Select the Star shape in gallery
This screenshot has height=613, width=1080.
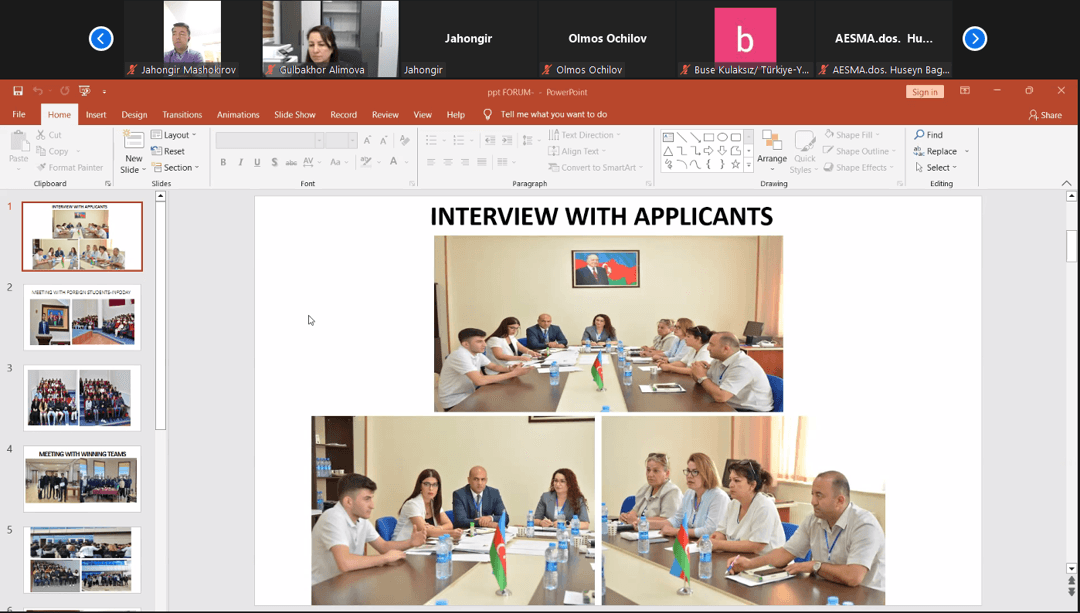click(736, 164)
